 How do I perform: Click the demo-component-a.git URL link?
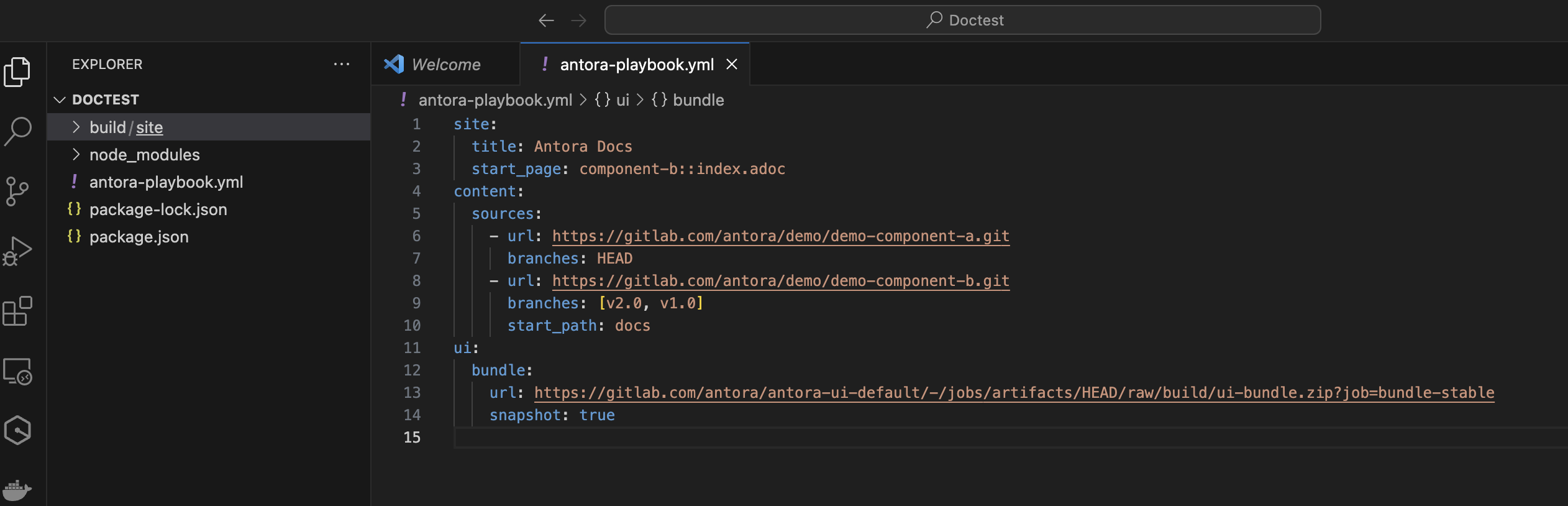tap(781, 236)
